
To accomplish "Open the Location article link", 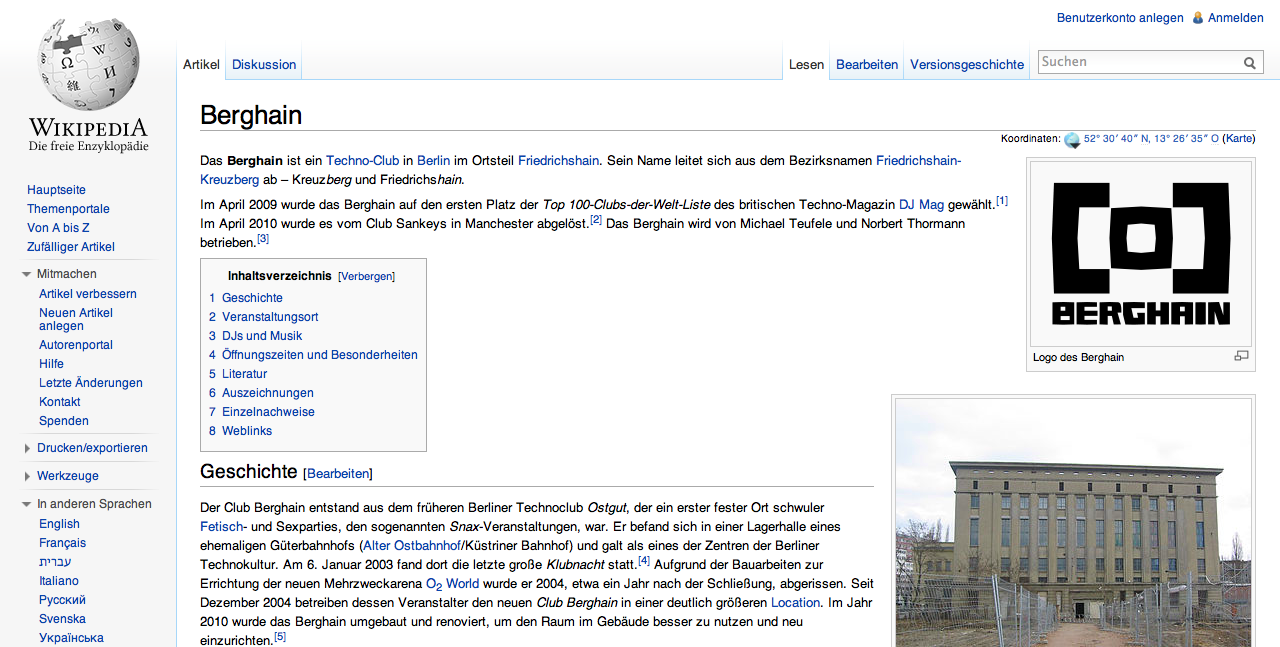I will tap(796, 603).
